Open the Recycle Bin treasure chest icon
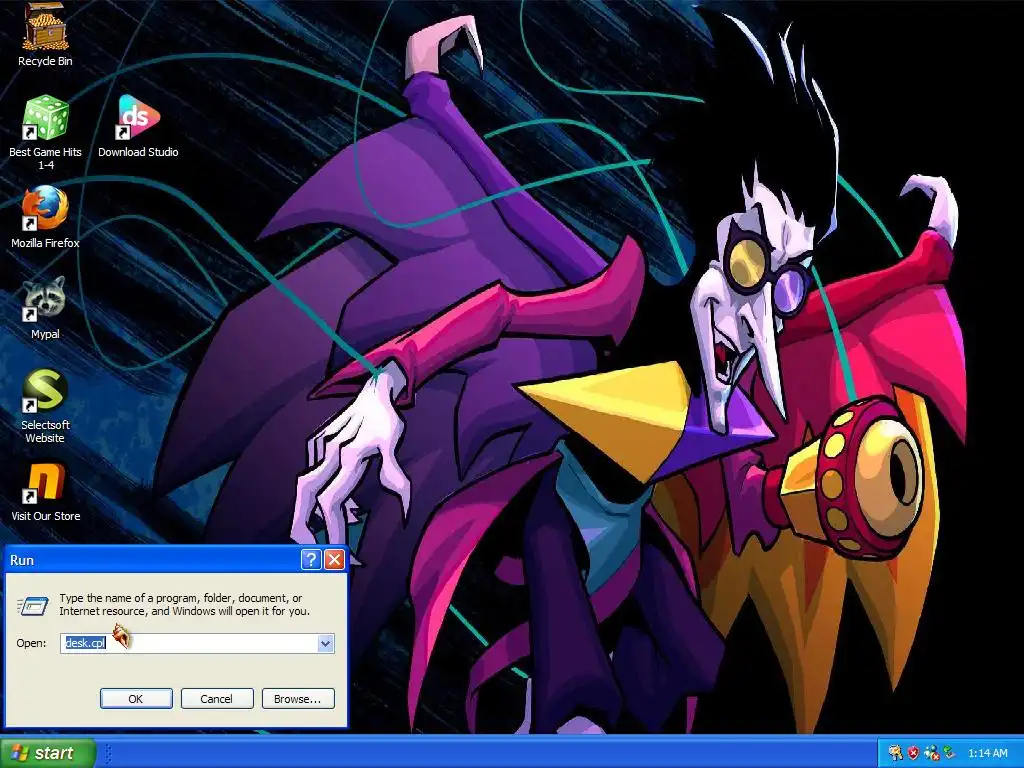This screenshot has width=1024, height=768. pos(45,27)
